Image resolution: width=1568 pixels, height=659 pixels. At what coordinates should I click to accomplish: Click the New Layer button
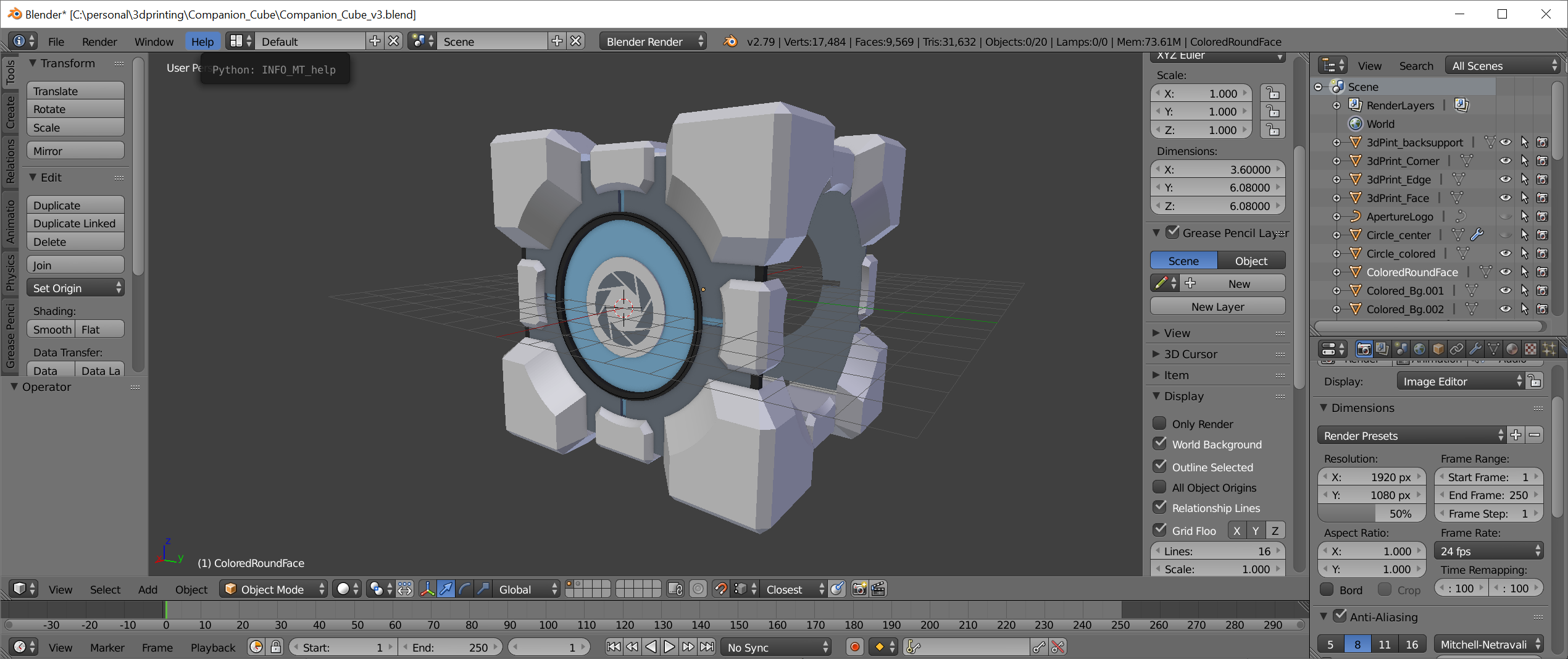coord(1217,306)
